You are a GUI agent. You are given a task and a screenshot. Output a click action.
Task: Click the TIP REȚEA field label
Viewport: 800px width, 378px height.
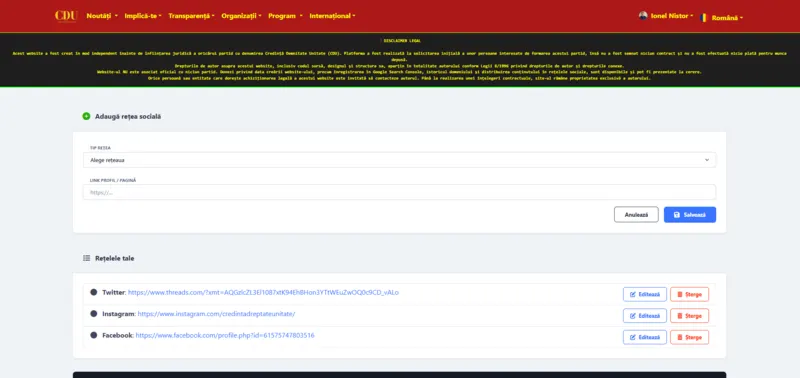click(x=101, y=147)
